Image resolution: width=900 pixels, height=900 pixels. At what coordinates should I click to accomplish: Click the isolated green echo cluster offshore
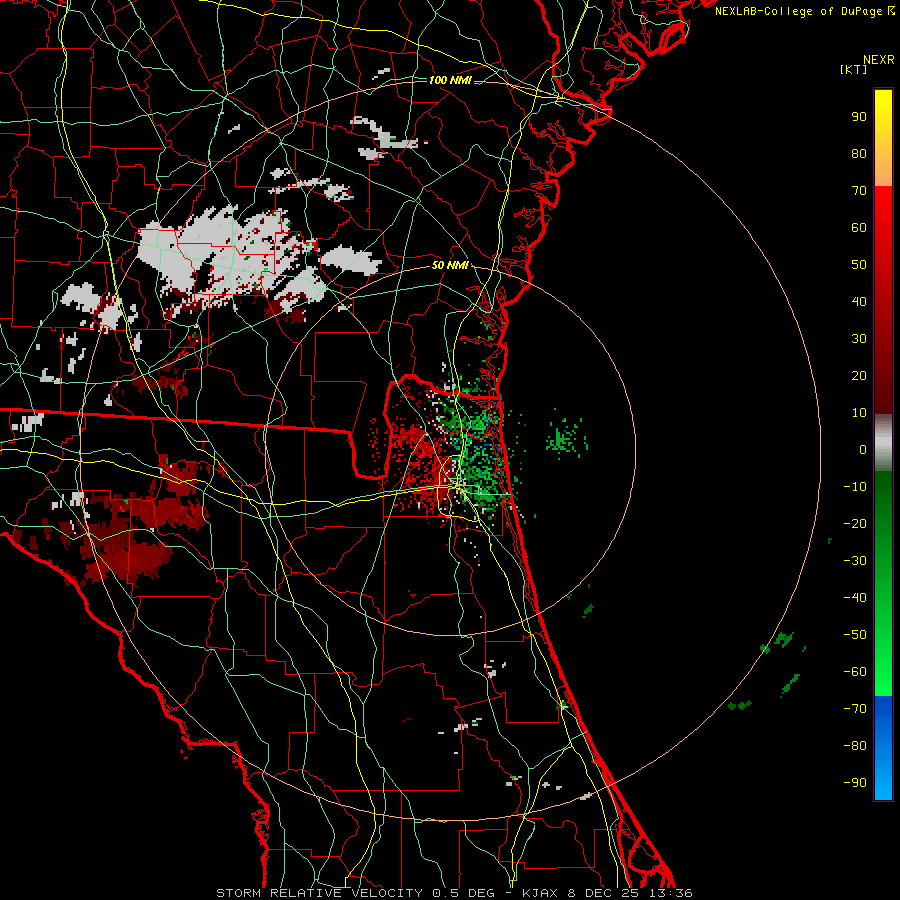[565, 437]
